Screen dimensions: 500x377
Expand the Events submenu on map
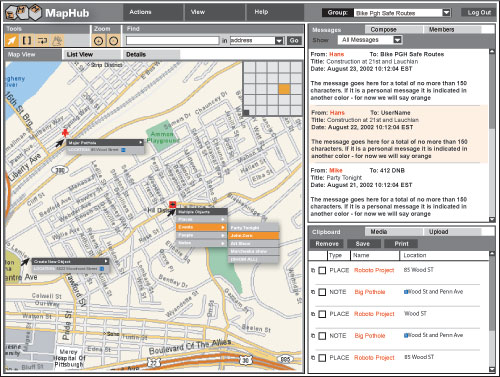click(x=223, y=227)
